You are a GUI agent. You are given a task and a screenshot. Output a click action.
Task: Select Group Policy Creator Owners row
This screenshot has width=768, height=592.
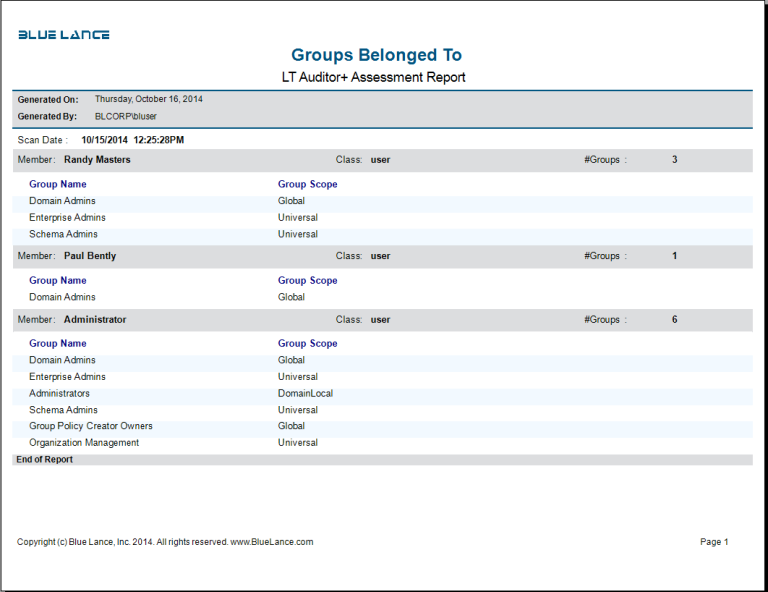pos(91,426)
